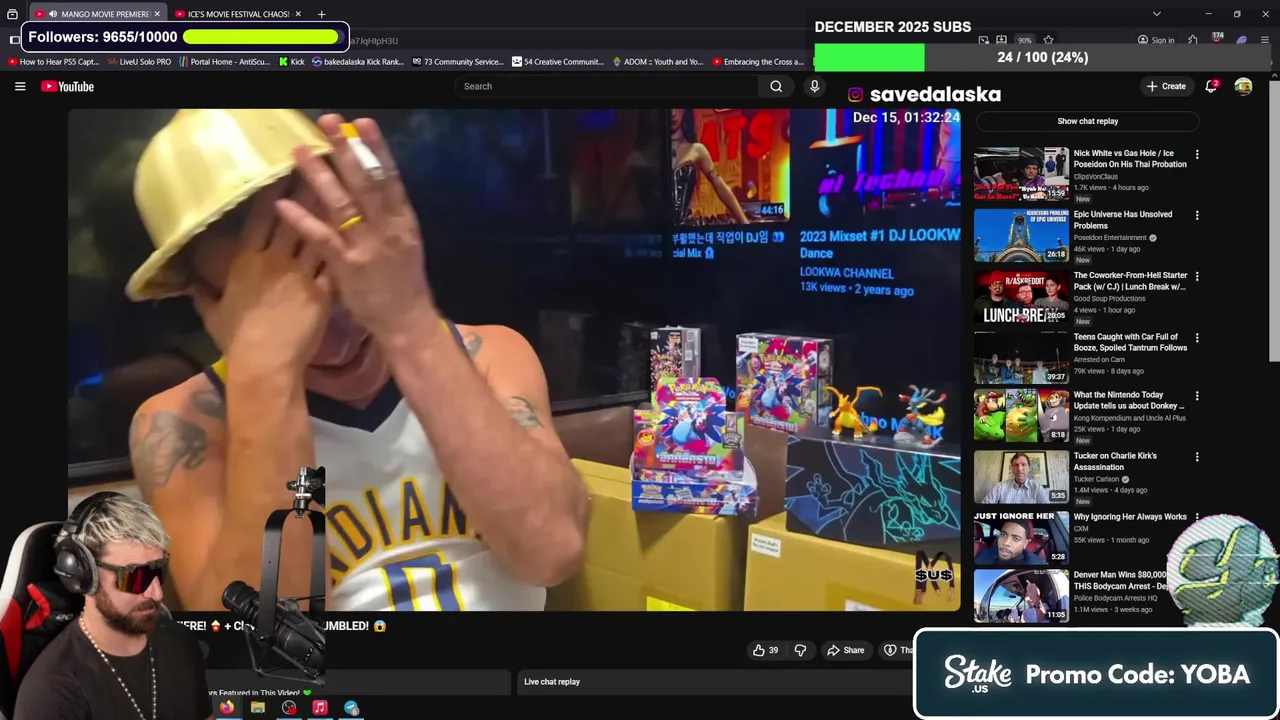Open Teens Caught with Car thumbnail
The width and height of the screenshot is (1280, 720).
pos(1021,357)
